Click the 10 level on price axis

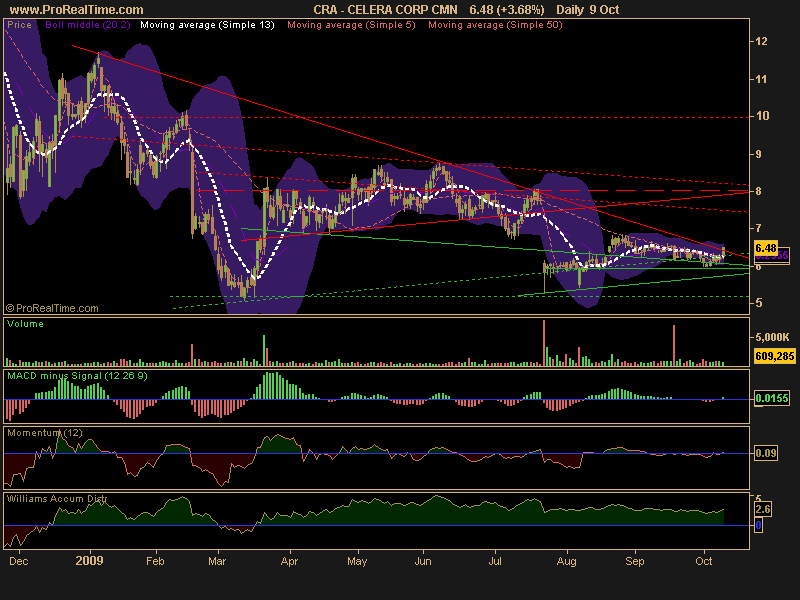tap(762, 116)
